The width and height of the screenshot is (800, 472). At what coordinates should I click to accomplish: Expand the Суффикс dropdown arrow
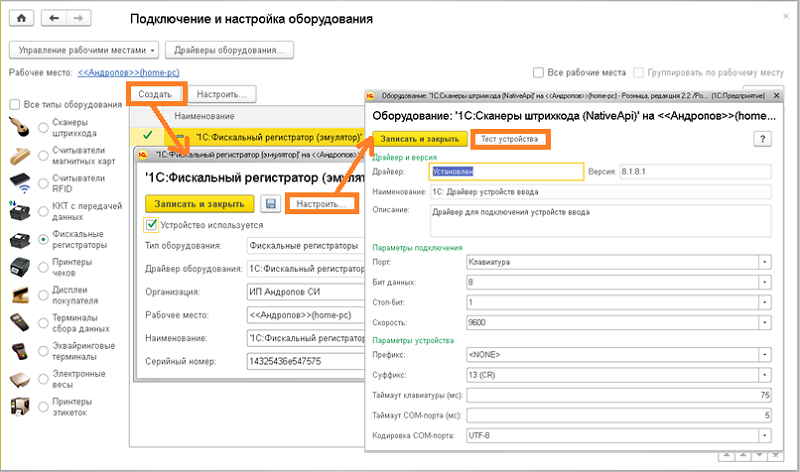point(765,375)
